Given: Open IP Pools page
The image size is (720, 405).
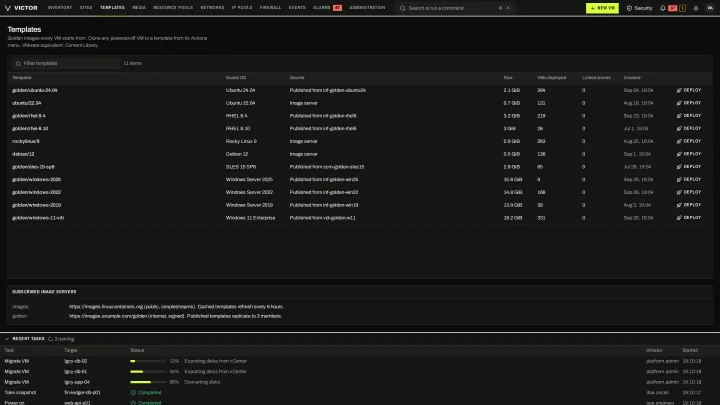Looking at the screenshot, I should pyautogui.click(x=242, y=8).
